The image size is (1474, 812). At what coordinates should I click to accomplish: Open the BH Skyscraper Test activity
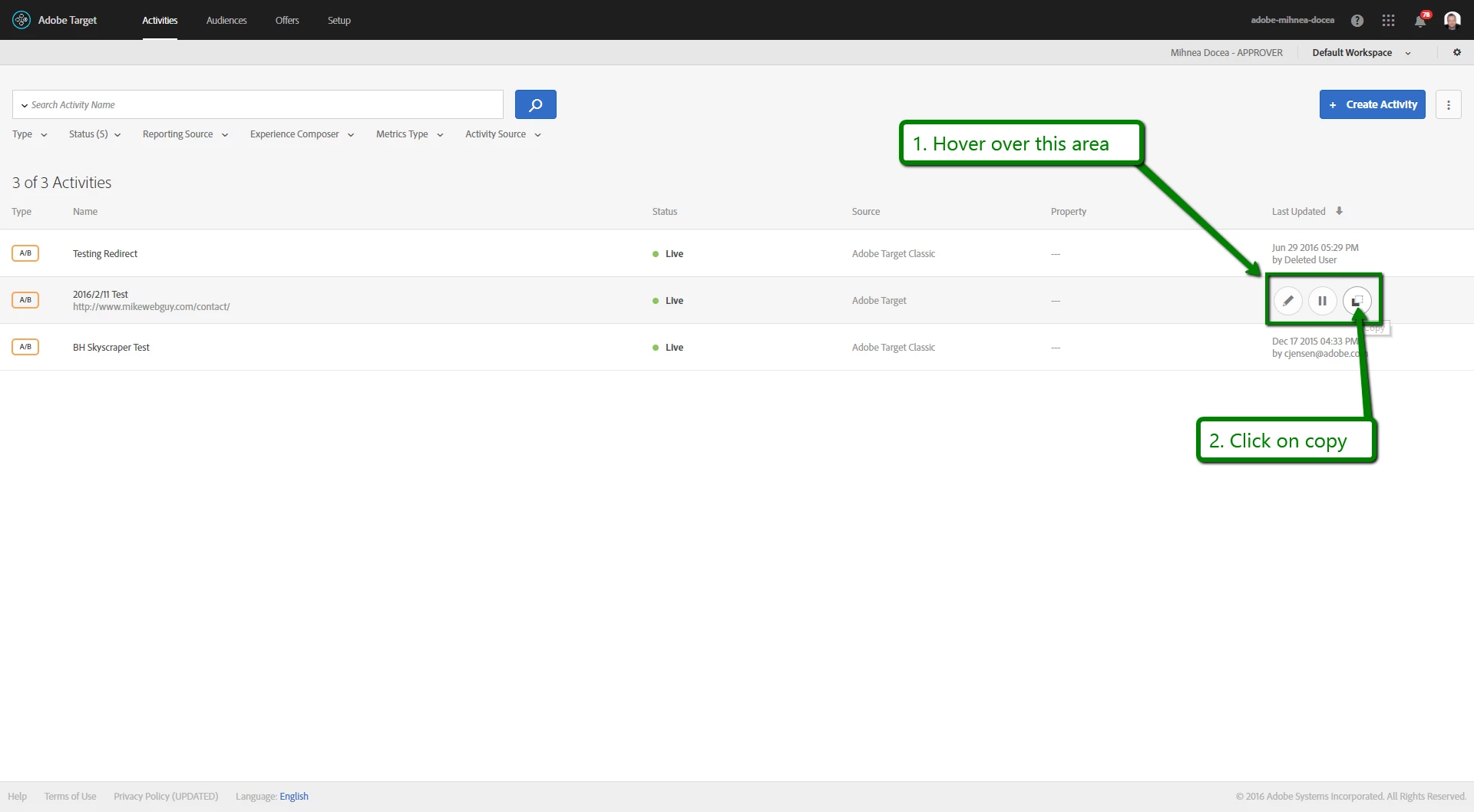click(111, 348)
